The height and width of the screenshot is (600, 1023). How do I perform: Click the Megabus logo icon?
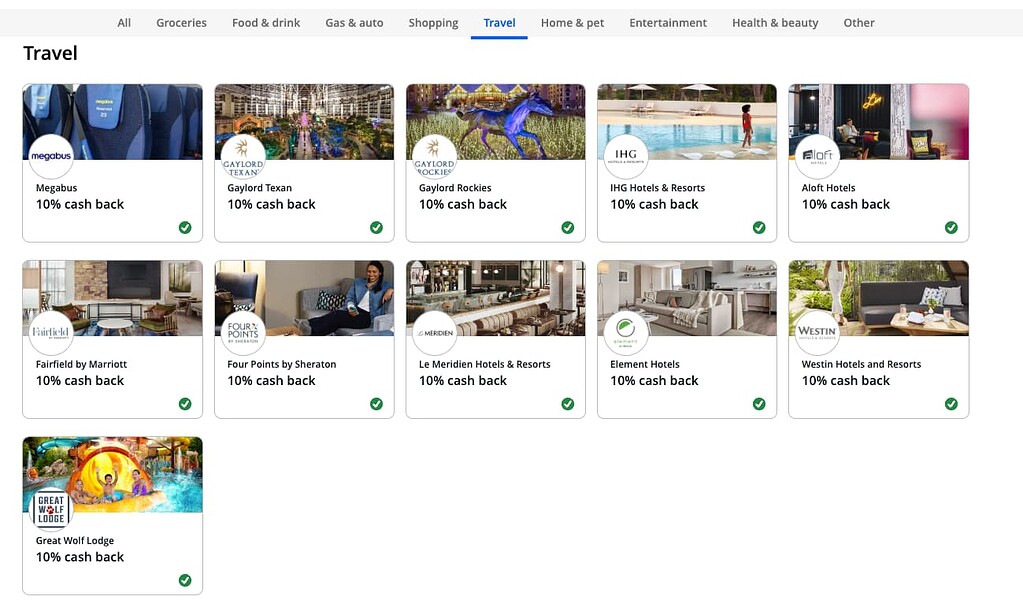51,157
